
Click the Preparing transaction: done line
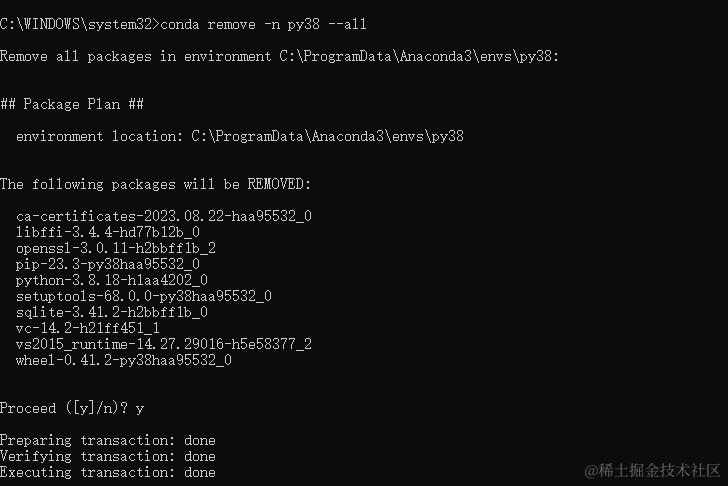pos(108,440)
